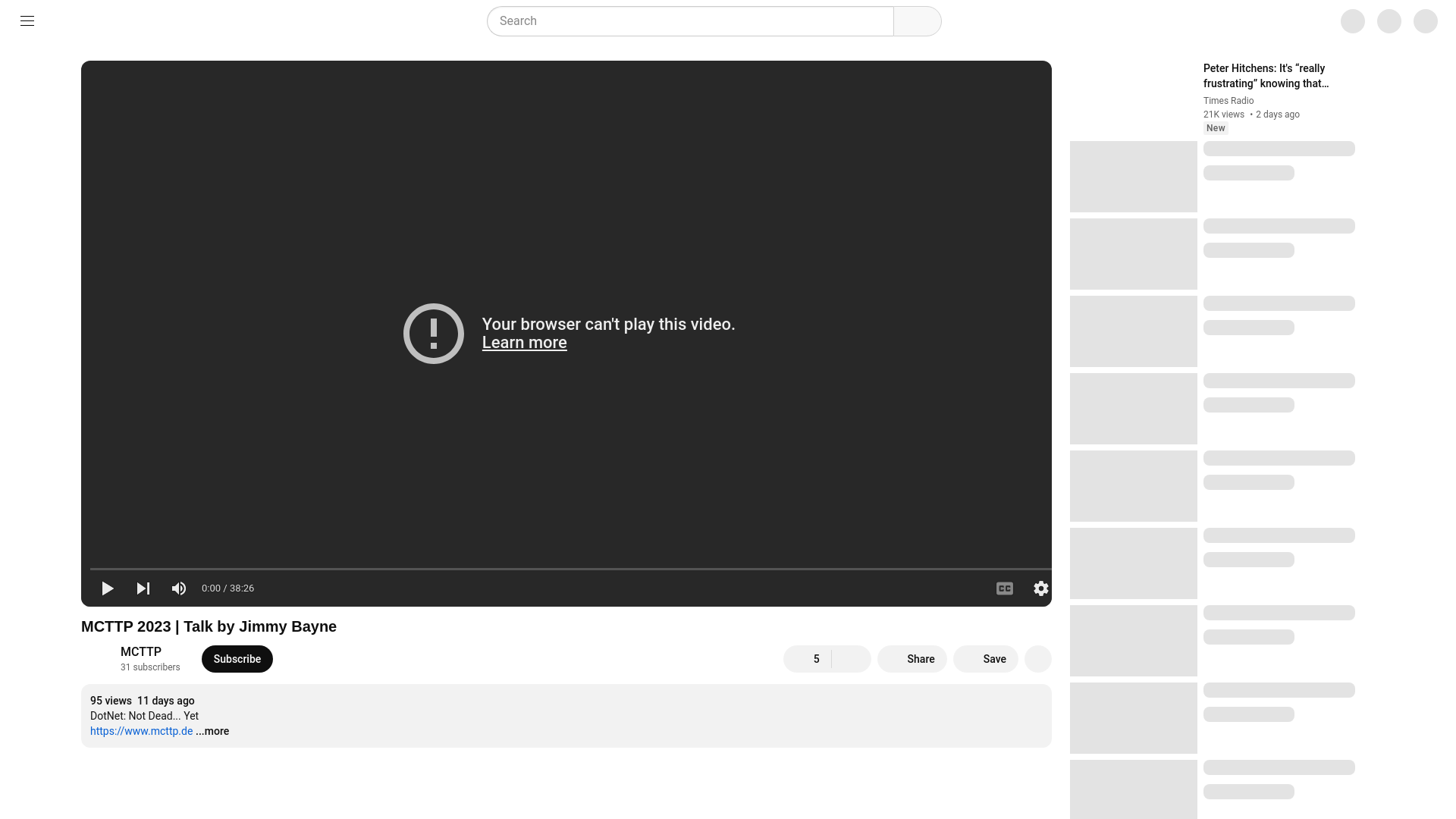Toggle mute state on video player
Viewport: 1456px width, 819px height.
[x=179, y=588]
